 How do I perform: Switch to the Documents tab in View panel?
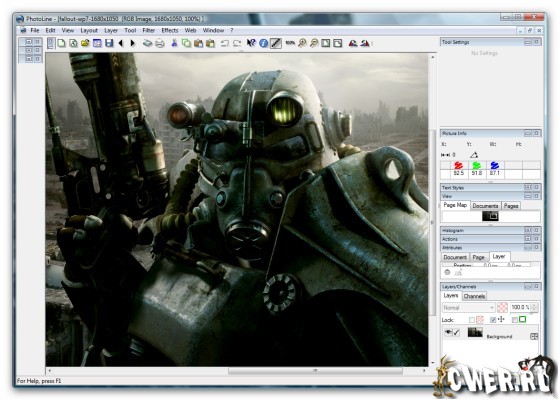[485, 206]
